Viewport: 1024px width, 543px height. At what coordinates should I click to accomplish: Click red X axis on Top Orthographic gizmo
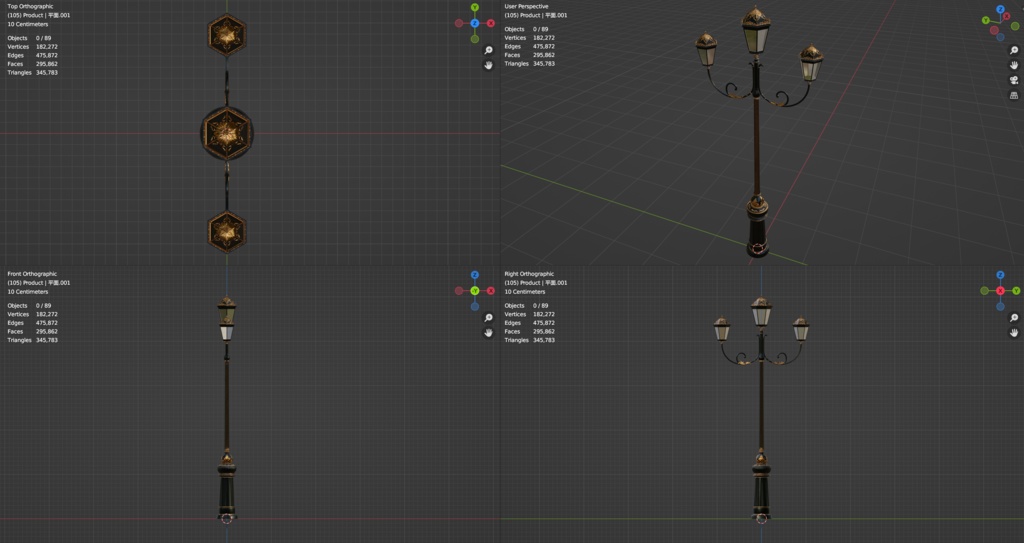coord(490,24)
